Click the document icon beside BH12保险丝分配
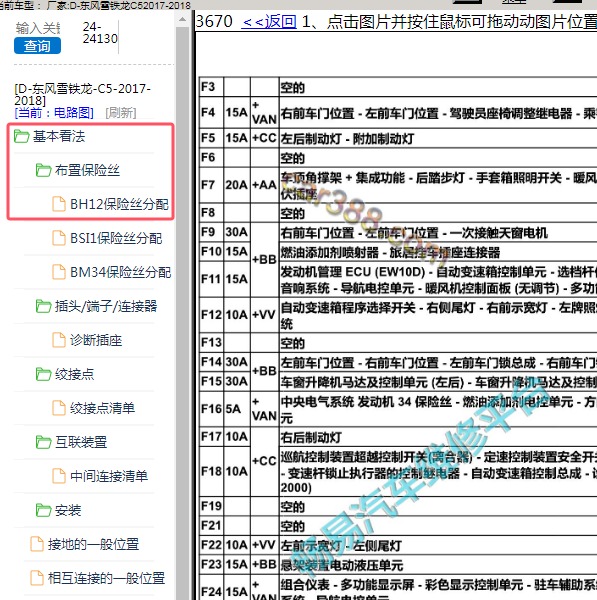The image size is (597, 600). point(59,204)
